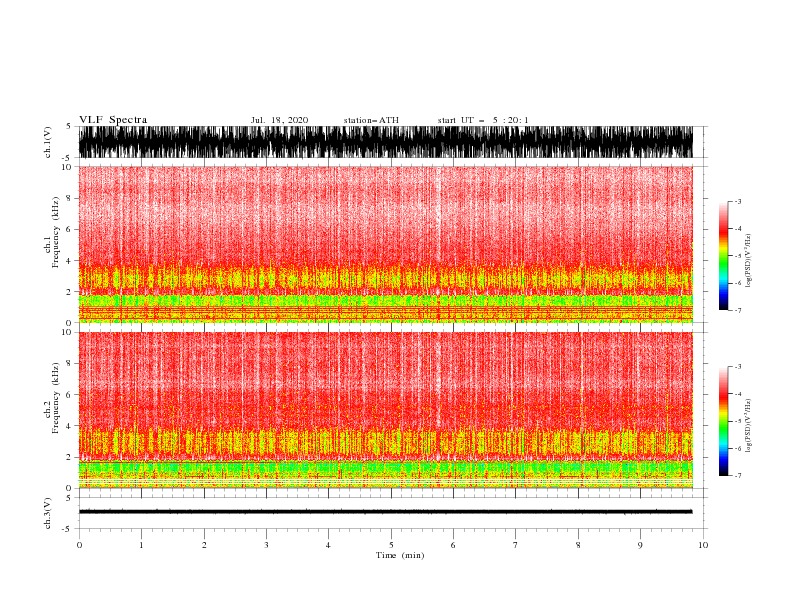Click the "6" frequency tick on ch.1 axis
The width and height of the screenshot is (792, 612).
(69, 229)
